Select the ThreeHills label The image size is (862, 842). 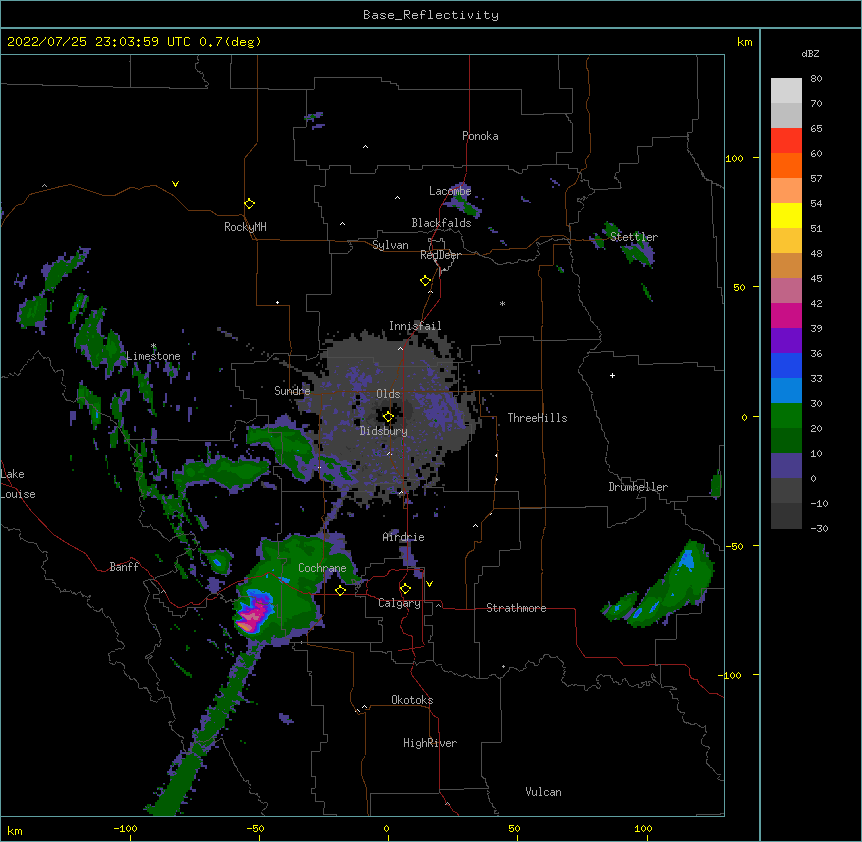(537, 418)
